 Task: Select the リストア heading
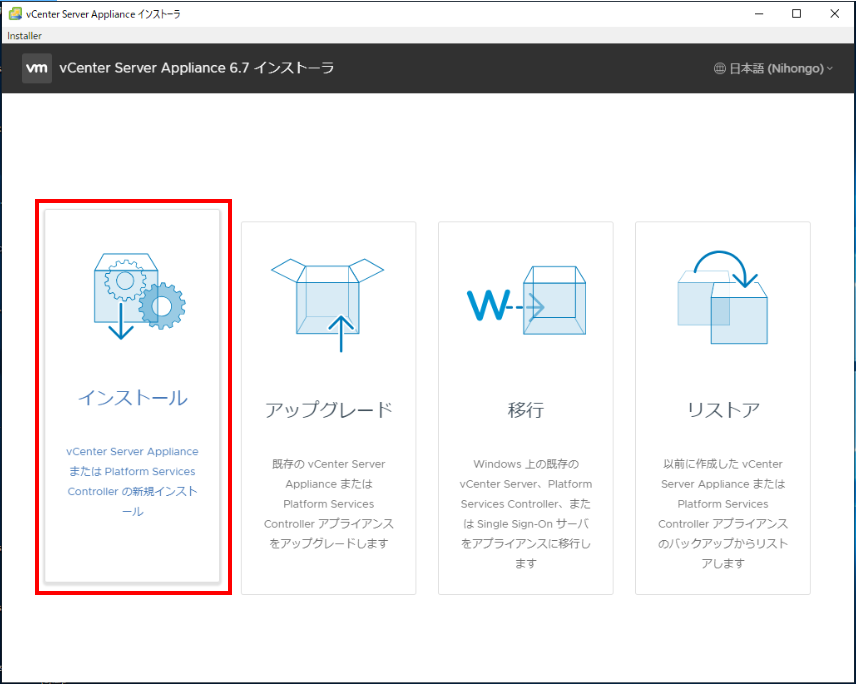723,409
